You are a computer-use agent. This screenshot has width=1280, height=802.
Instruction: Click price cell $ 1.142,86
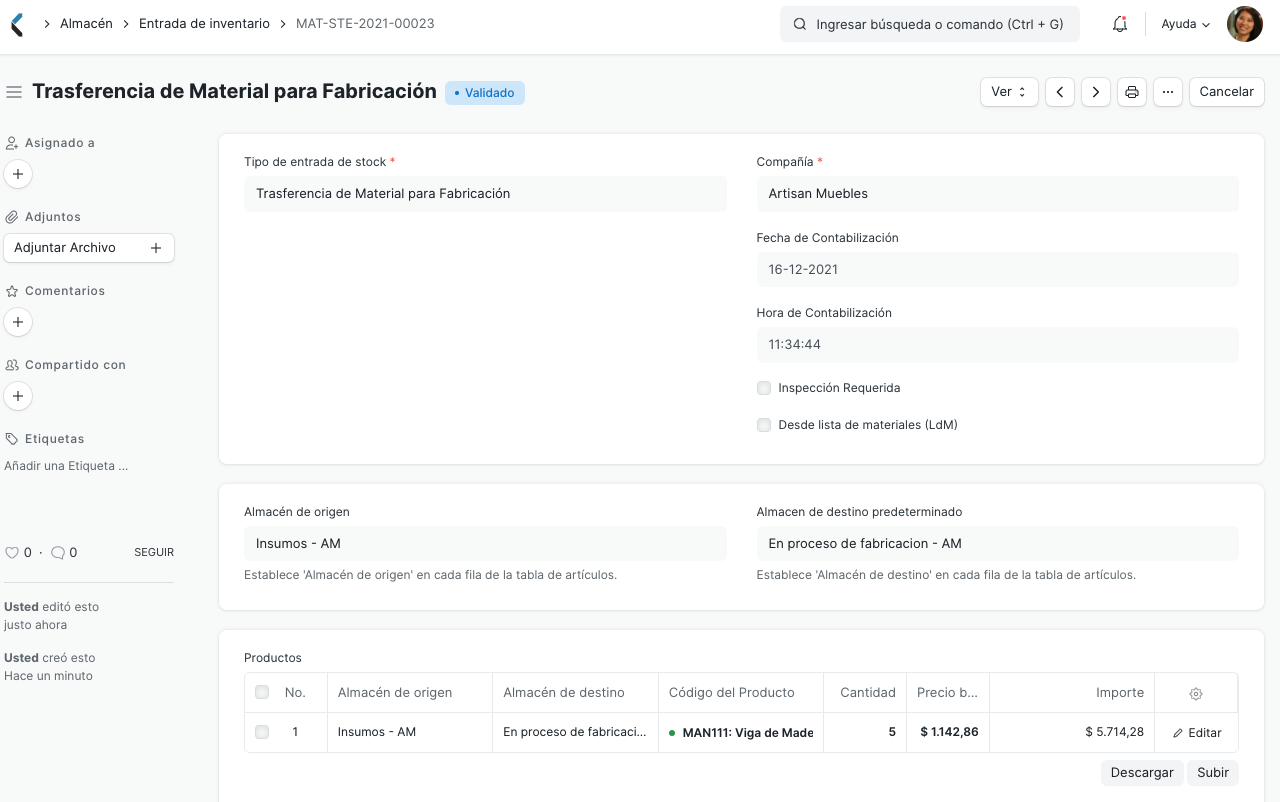[x=948, y=732]
